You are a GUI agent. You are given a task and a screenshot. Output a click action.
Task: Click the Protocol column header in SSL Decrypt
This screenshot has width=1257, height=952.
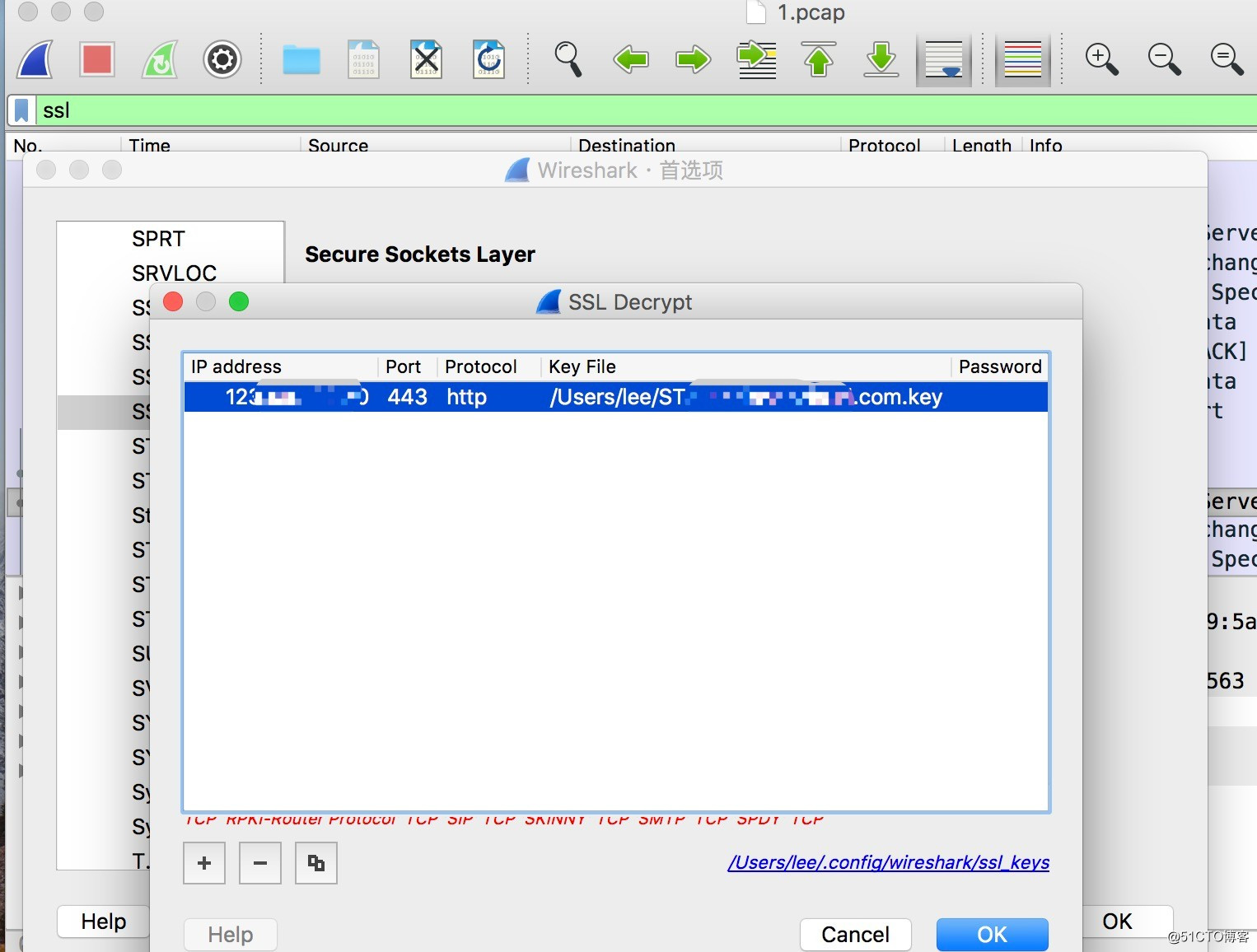[x=488, y=366]
